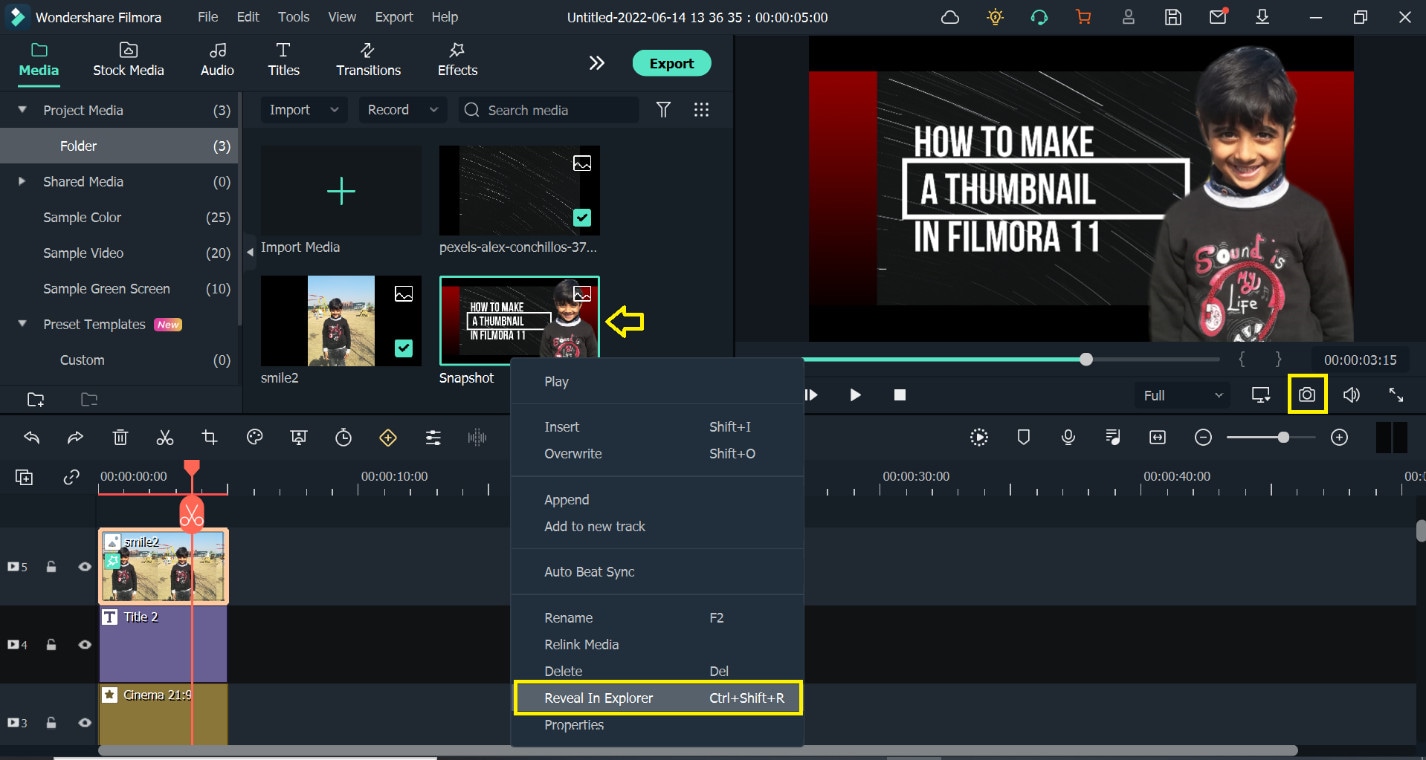Zoom in timeline with plus icon
Screen dimensions: 1426x760
pos(1340,437)
